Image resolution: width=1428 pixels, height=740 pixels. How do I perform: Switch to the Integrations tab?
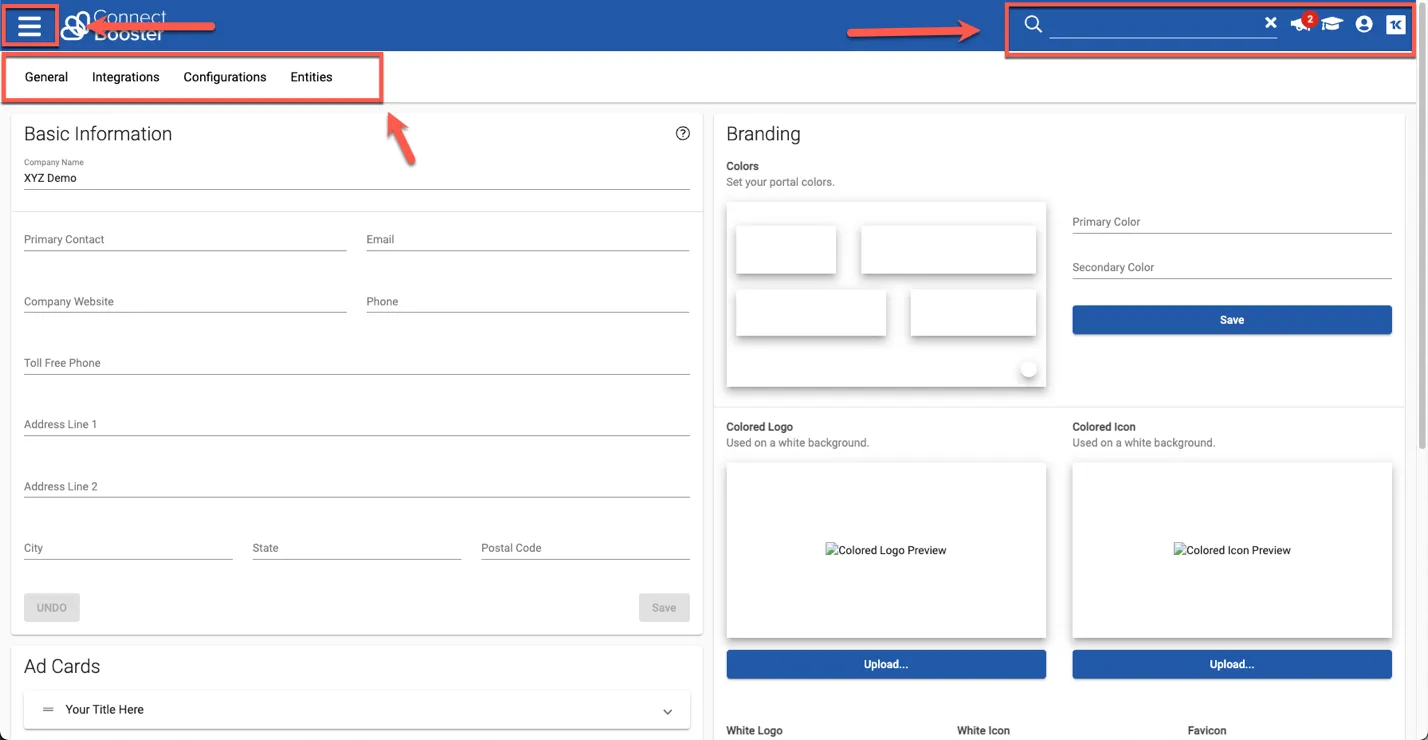(x=125, y=77)
